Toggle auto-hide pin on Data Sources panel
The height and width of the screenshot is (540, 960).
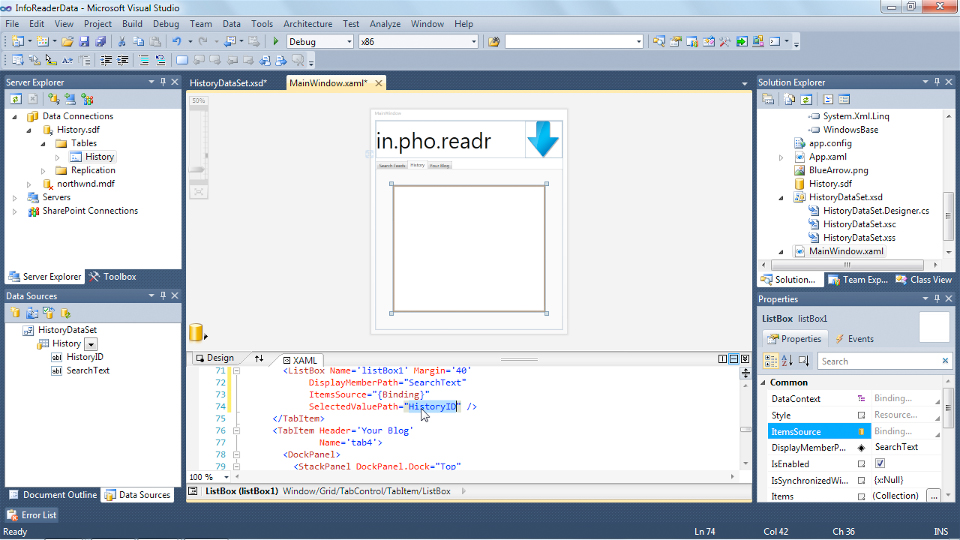click(163, 295)
